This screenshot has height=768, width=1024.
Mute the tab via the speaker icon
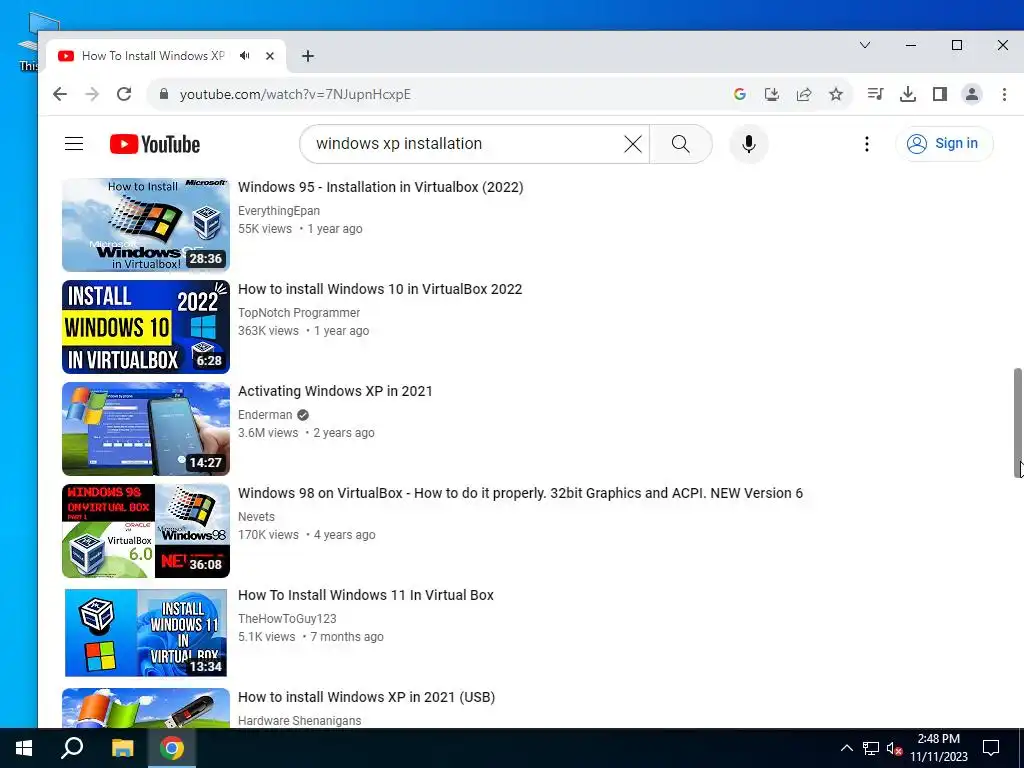(244, 56)
